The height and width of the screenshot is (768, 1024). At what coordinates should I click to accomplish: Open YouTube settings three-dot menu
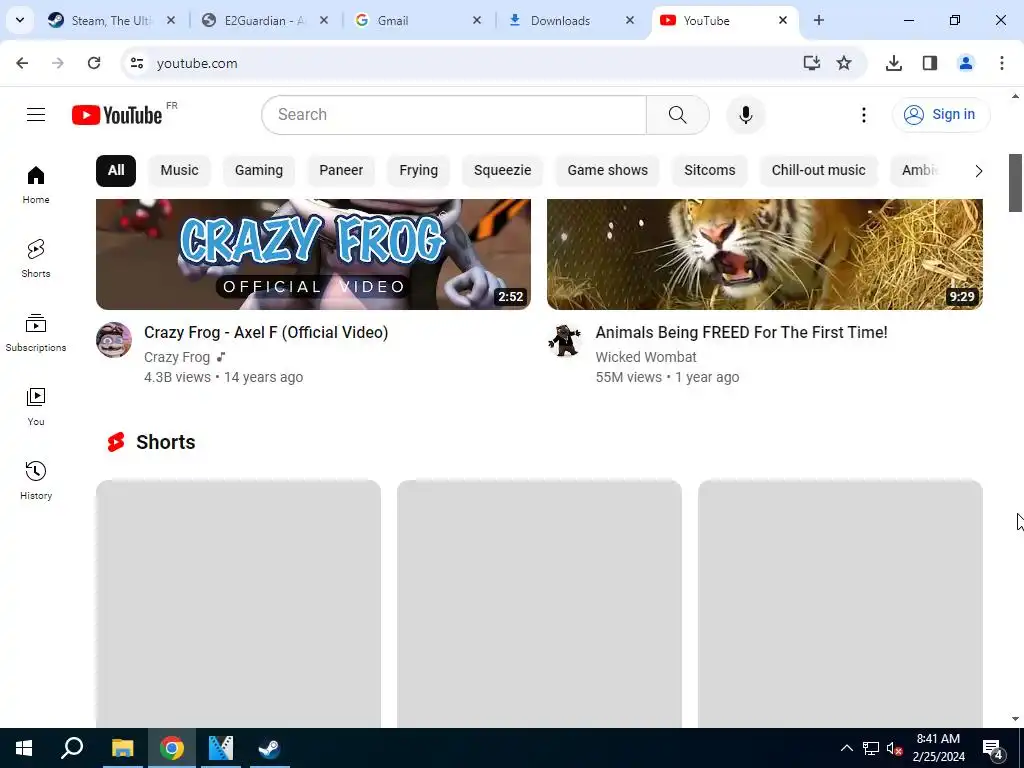click(x=863, y=115)
